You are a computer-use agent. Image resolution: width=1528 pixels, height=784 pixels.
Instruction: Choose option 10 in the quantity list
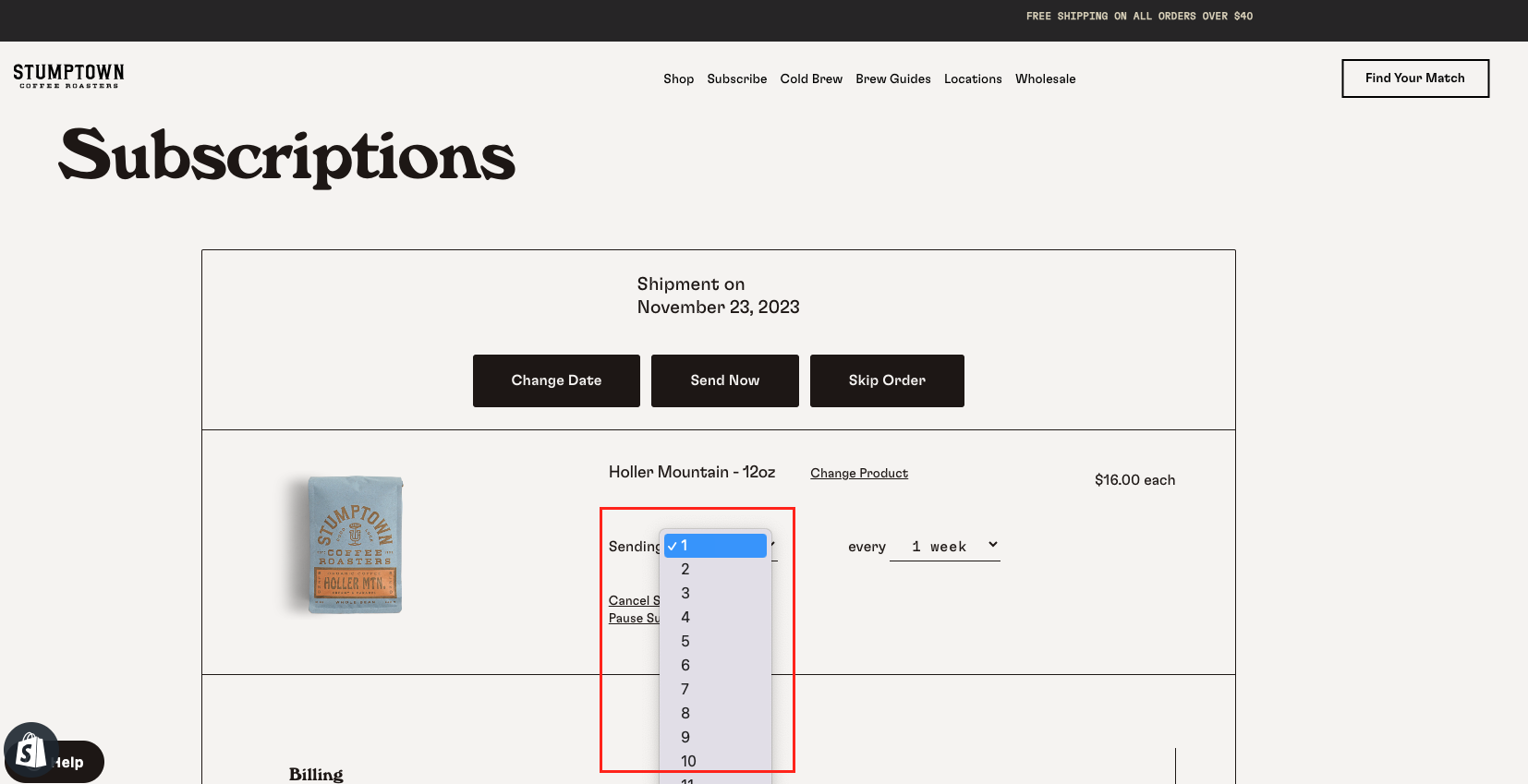coord(716,761)
